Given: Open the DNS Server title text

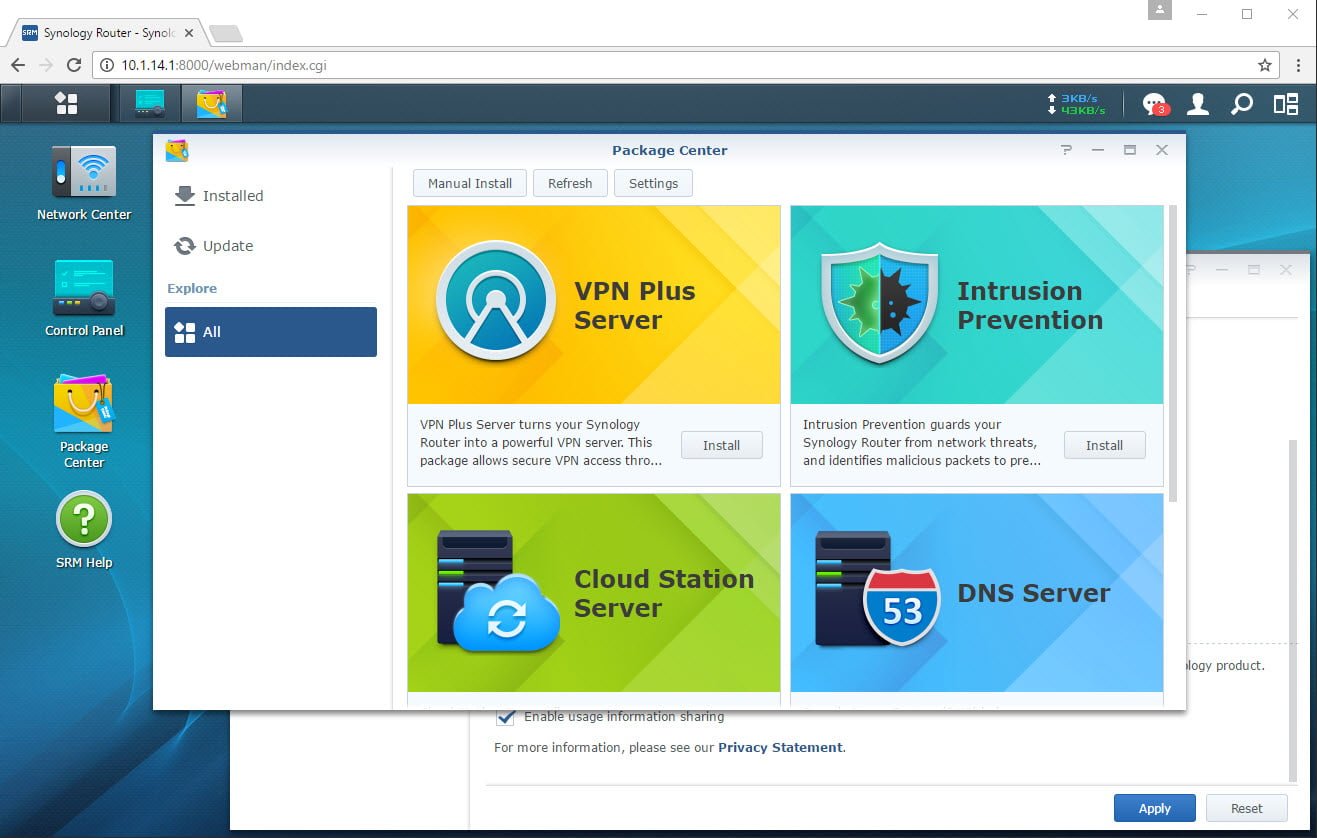Looking at the screenshot, I should point(1034,592).
